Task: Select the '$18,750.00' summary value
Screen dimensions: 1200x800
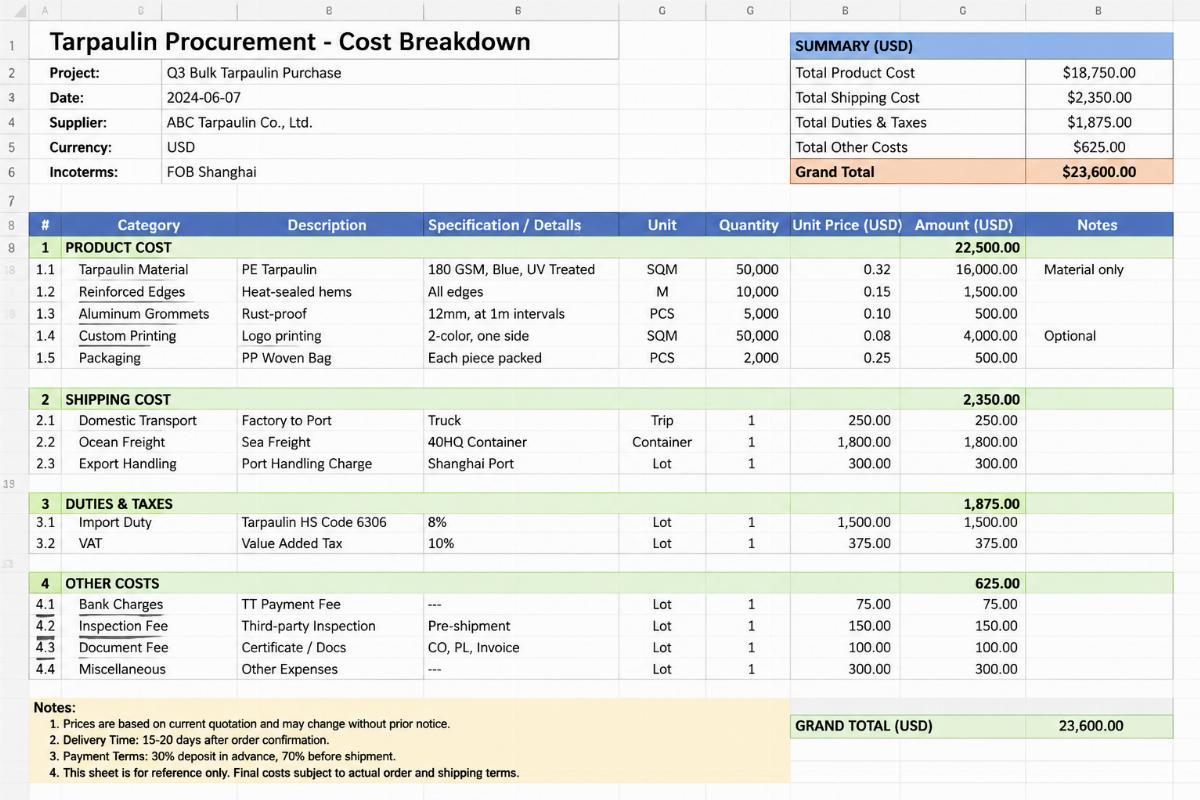Action: tap(1099, 72)
